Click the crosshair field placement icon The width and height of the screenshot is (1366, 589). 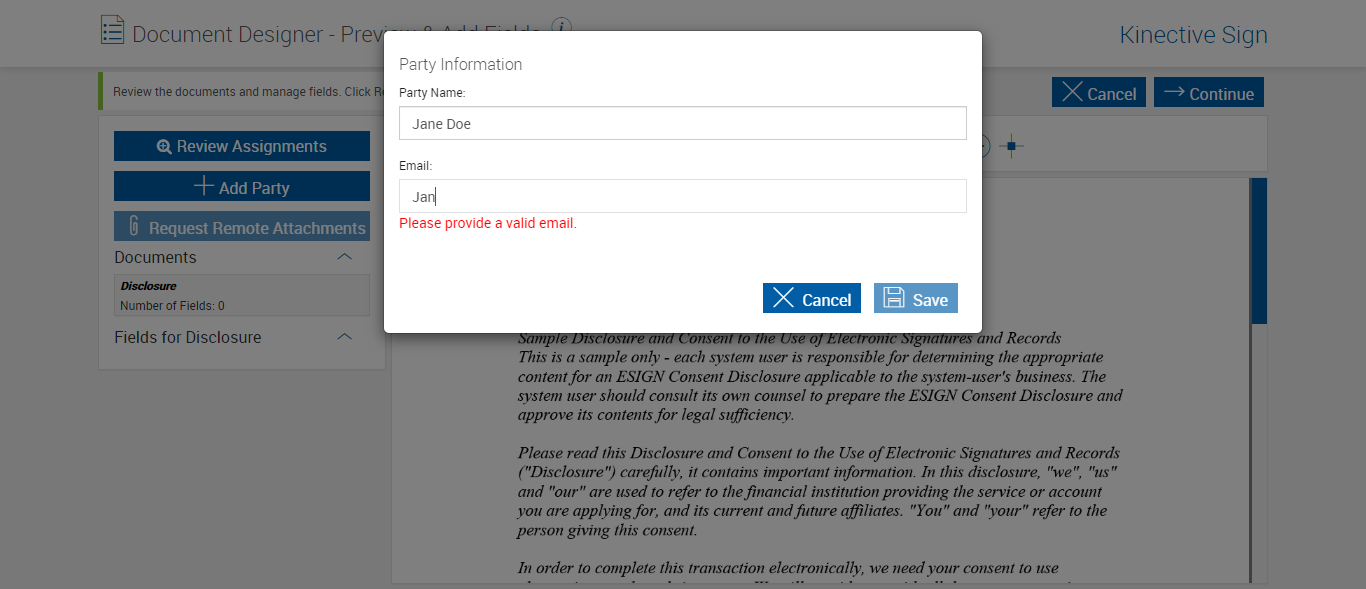(x=1011, y=147)
